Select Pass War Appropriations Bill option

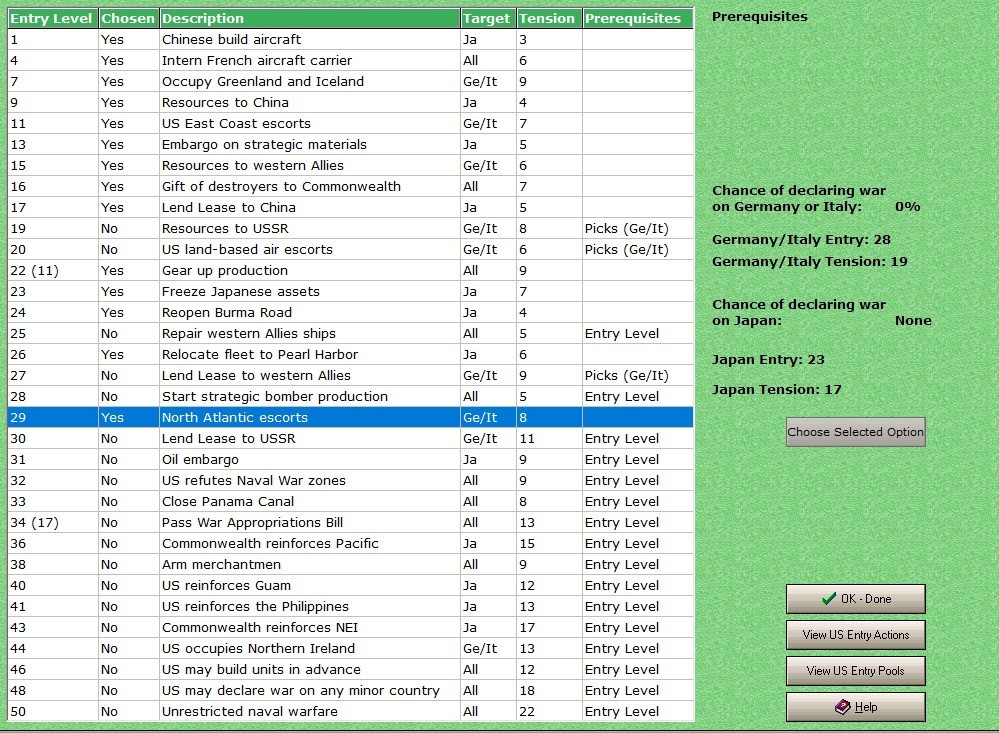point(350,523)
